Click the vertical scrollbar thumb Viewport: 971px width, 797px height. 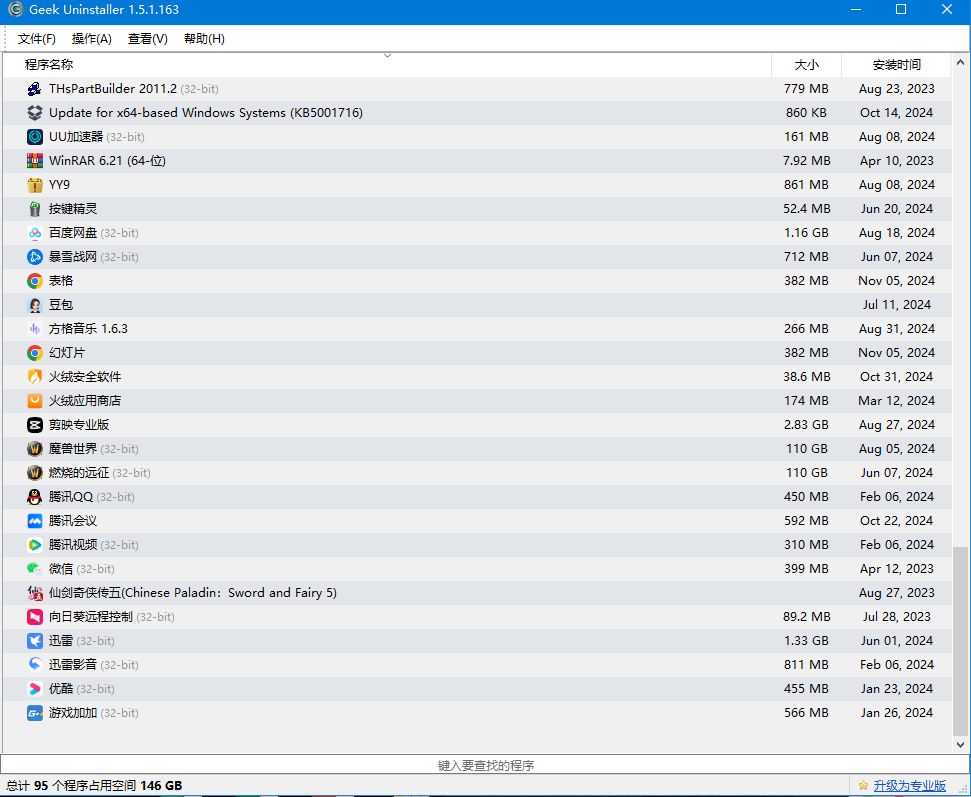click(x=960, y=640)
